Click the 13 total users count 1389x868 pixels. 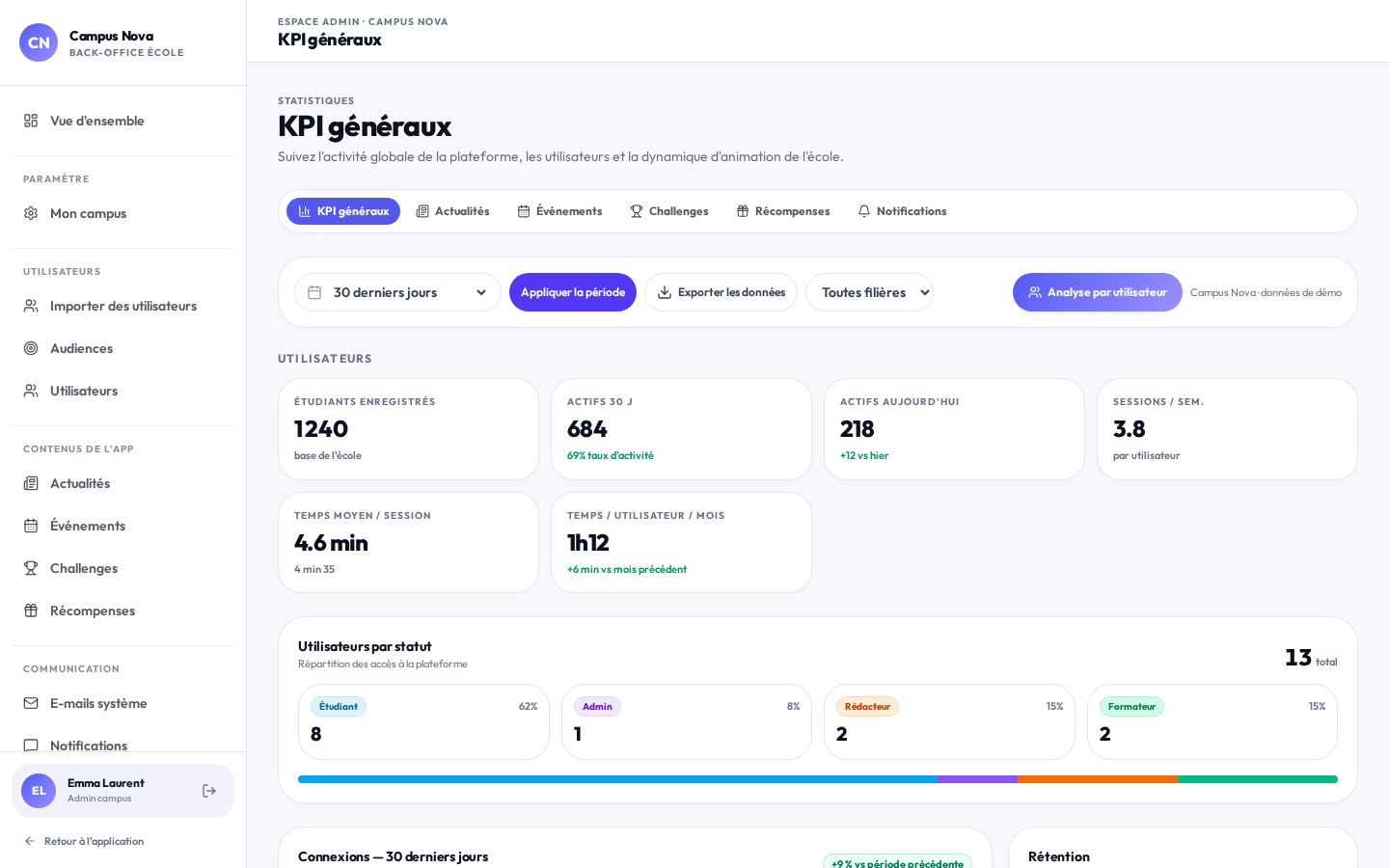click(x=1298, y=657)
